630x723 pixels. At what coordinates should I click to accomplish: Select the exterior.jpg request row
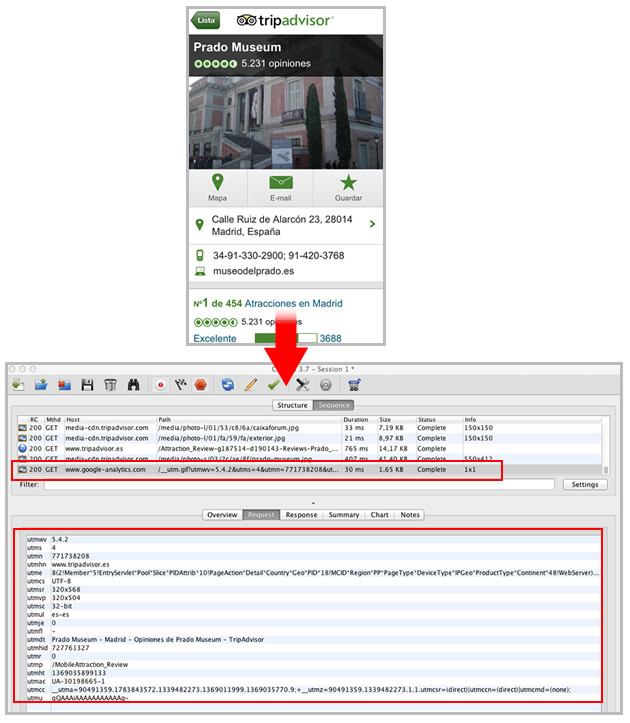(309, 438)
